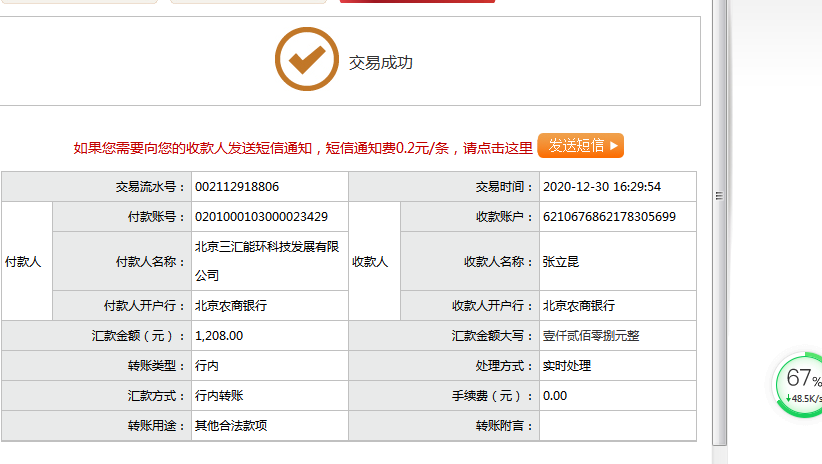Select payee account number 6210676862178305699
The width and height of the screenshot is (822, 464).
tap(609, 217)
